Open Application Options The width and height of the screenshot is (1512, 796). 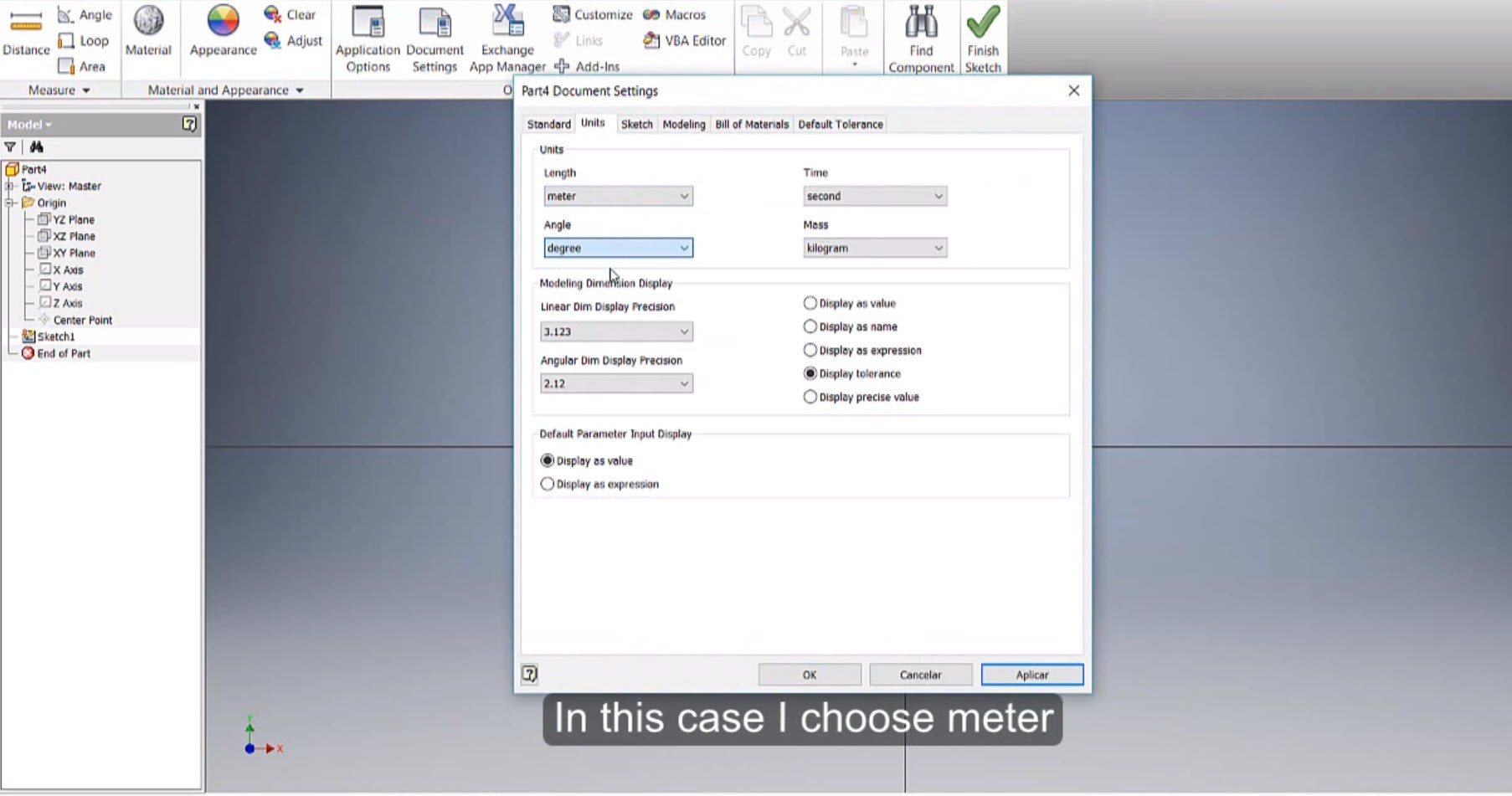coord(366,38)
